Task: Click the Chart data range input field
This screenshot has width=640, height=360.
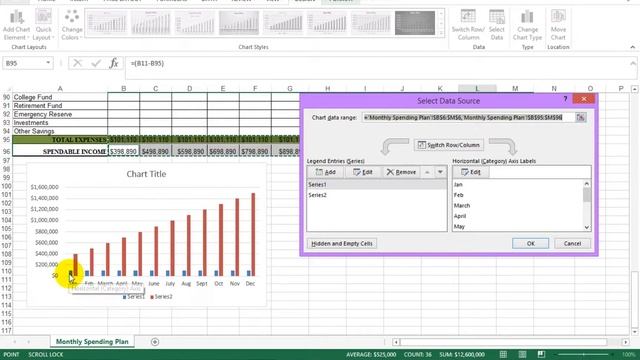Action: [468, 118]
